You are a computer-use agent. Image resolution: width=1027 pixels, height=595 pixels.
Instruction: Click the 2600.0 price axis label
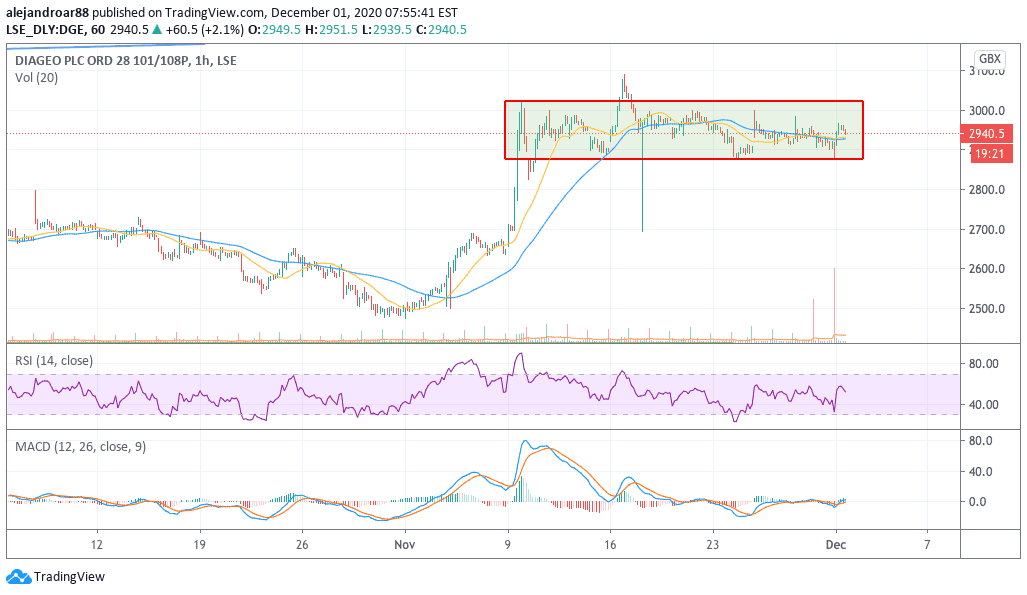[x=986, y=269]
